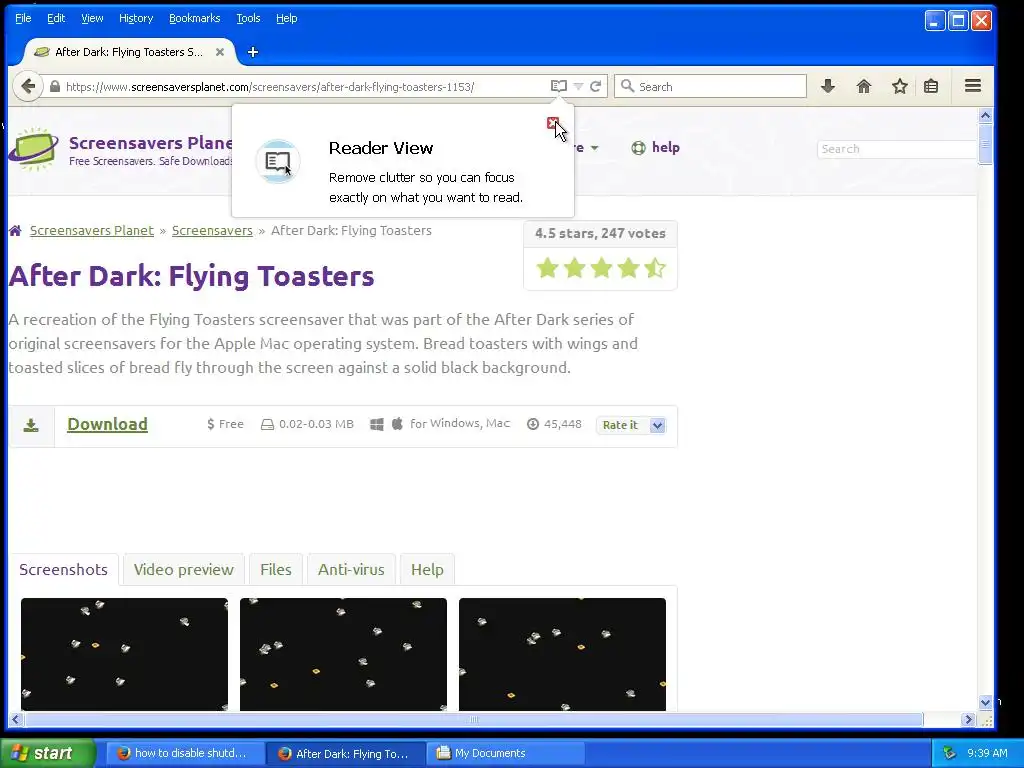The width and height of the screenshot is (1024, 768).
Task: Open the View menu
Action: 92,18
